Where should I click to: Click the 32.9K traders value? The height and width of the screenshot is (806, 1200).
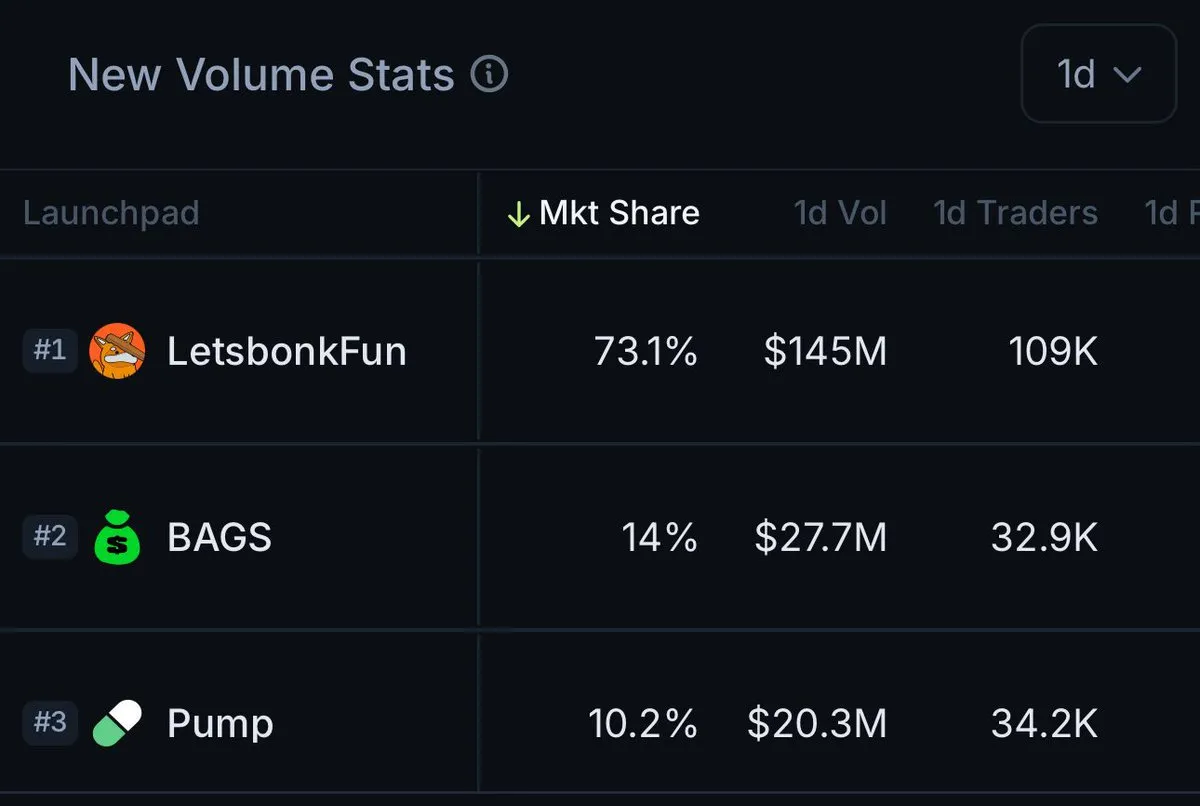[x=1044, y=537]
